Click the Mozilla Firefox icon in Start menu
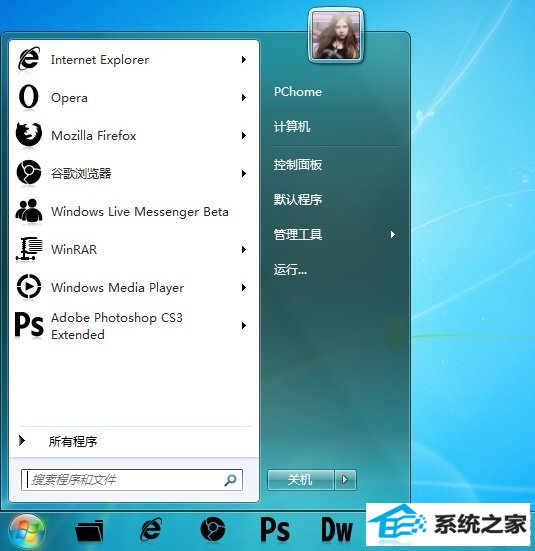The image size is (535, 551). [28, 135]
